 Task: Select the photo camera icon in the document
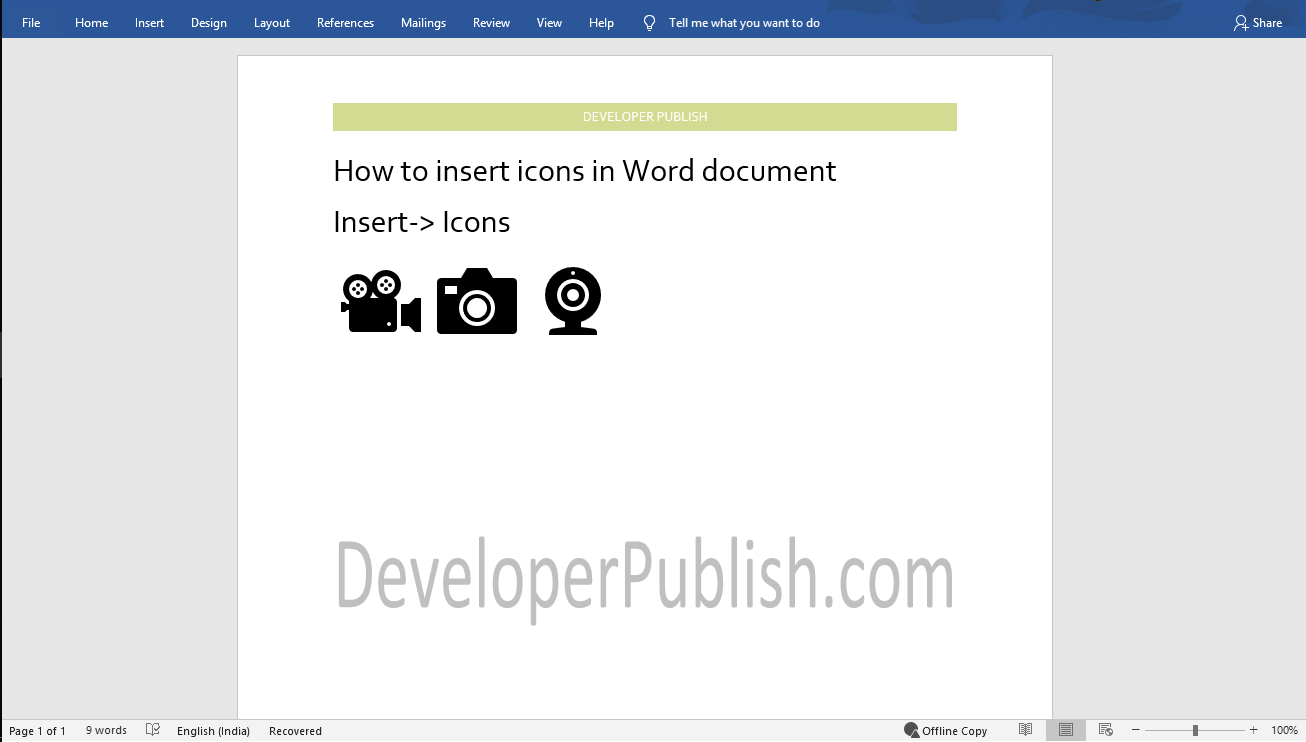pos(476,301)
